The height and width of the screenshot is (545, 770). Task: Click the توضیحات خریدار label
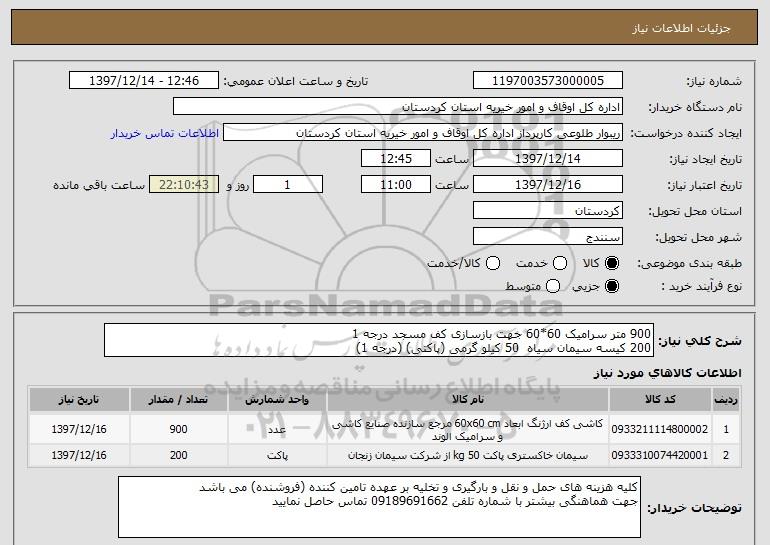coord(694,508)
